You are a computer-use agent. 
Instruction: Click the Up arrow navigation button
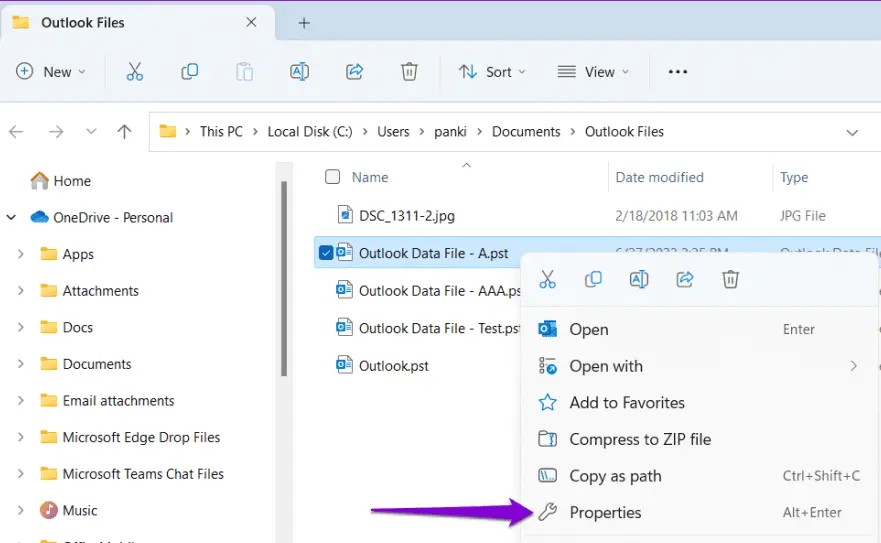124,132
